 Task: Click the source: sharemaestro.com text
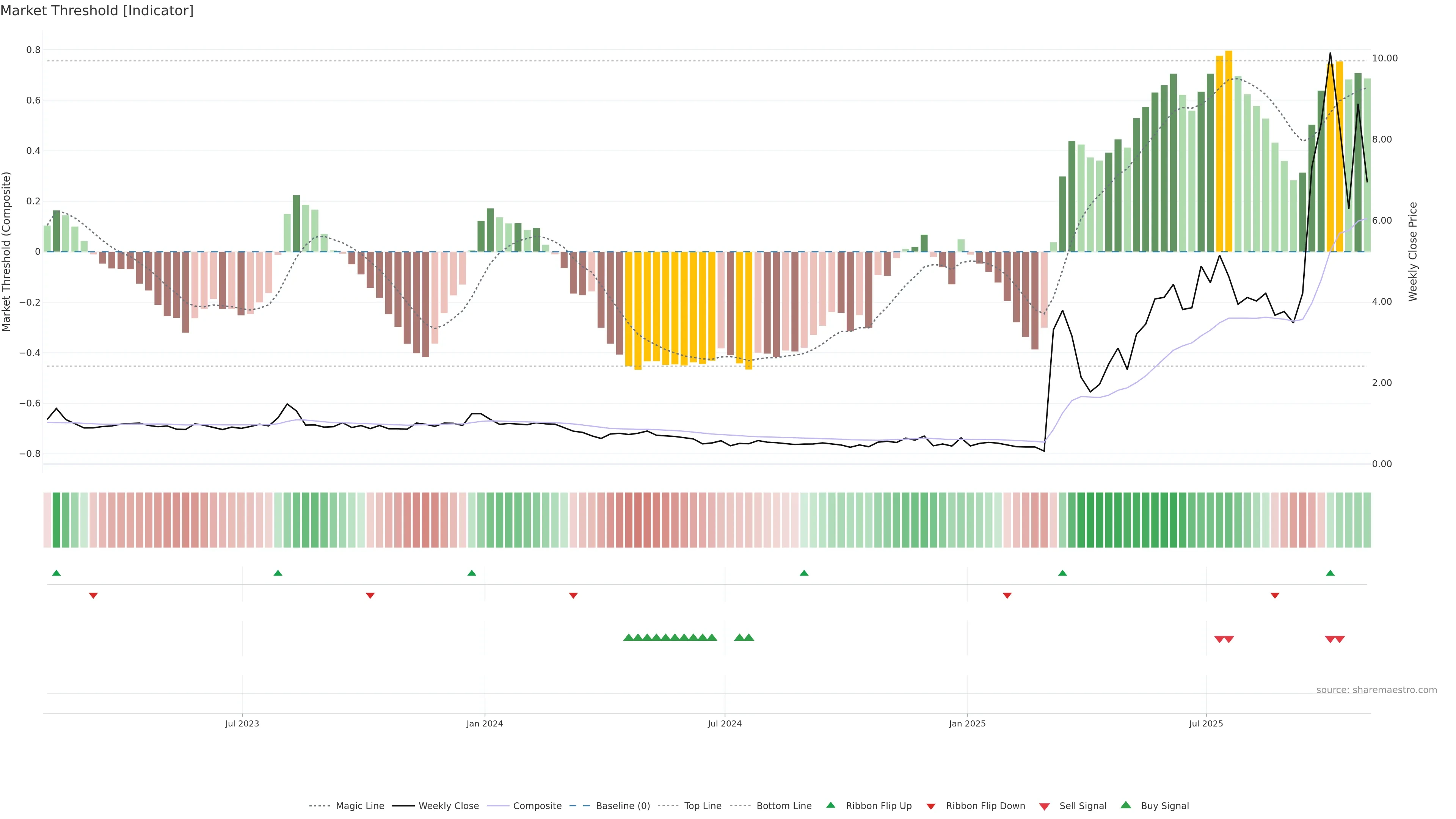click(x=1376, y=690)
